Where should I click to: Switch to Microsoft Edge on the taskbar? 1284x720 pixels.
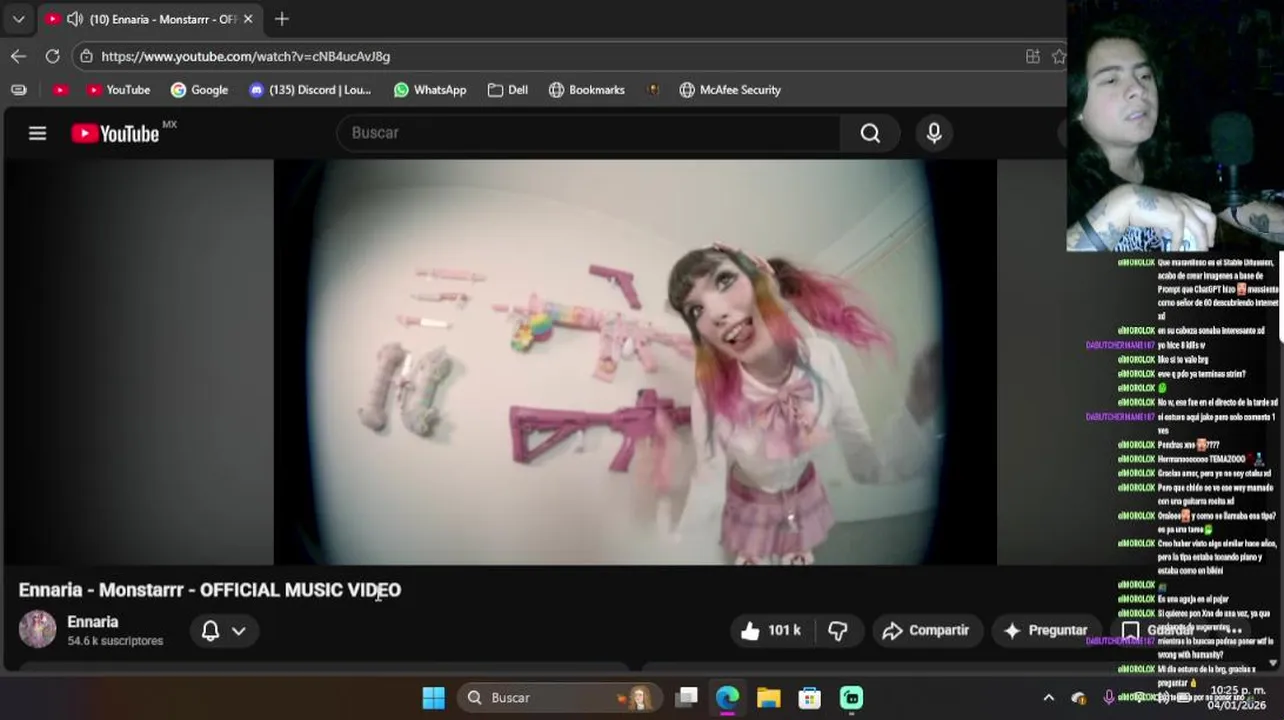(x=728, y=698)
